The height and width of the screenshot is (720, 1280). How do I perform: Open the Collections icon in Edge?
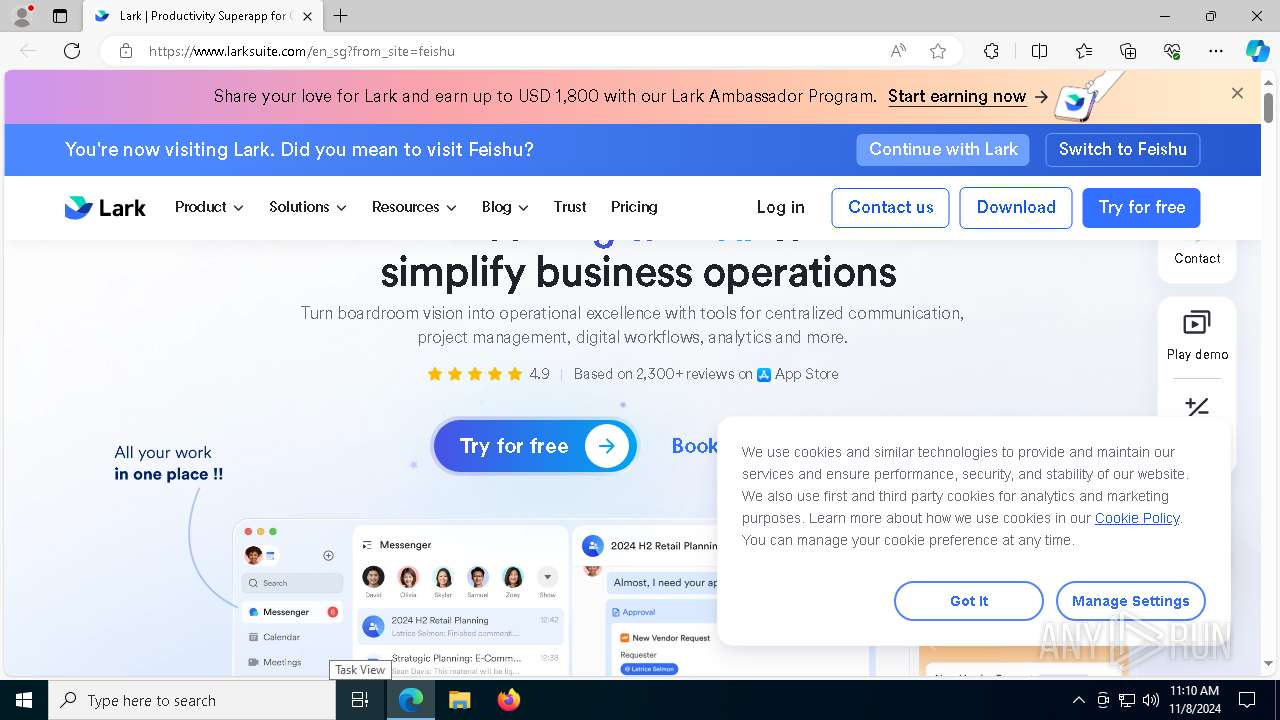tap(1128, 51)
